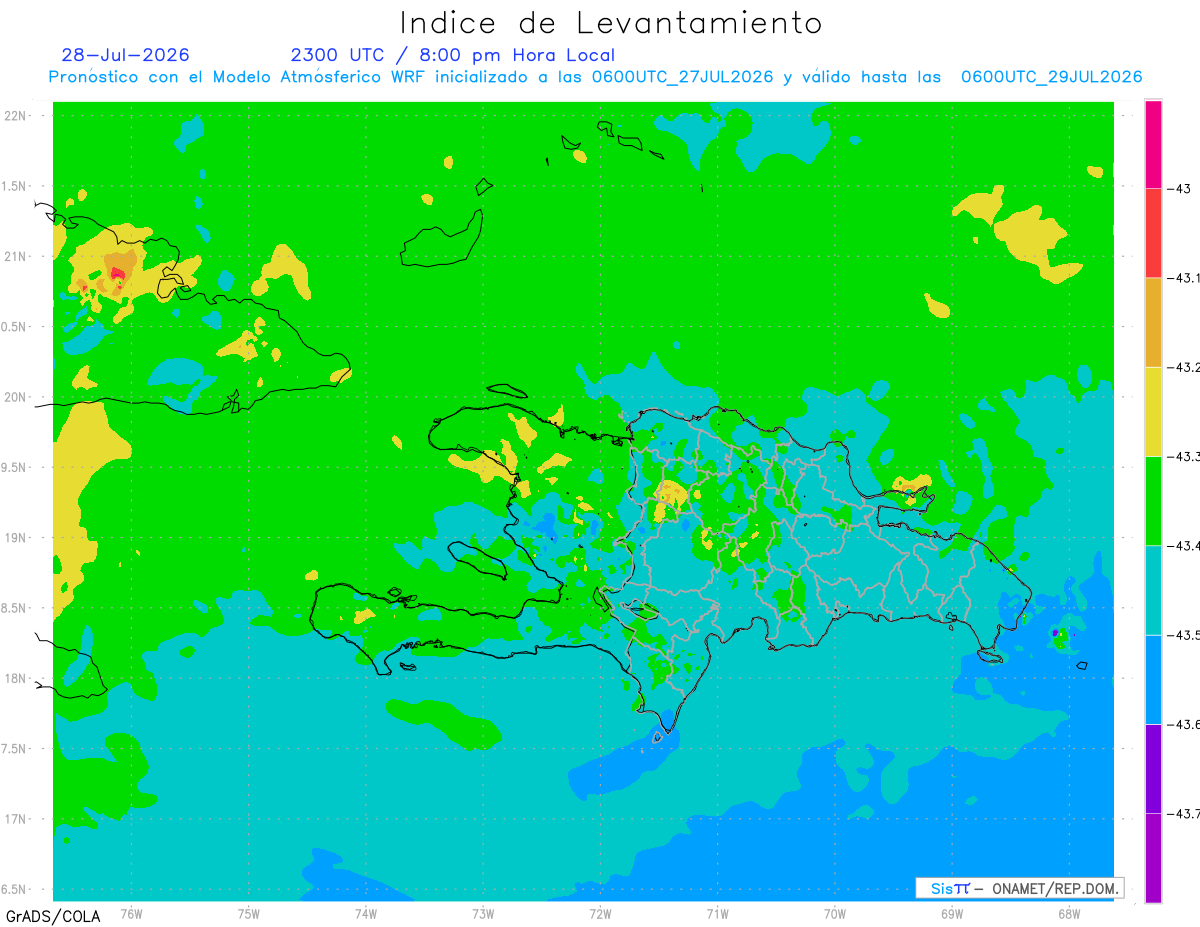Click the '-43.5' legend value
Image resolution: width=1200 pixels, height=927 pixels.
(1183, 635)
